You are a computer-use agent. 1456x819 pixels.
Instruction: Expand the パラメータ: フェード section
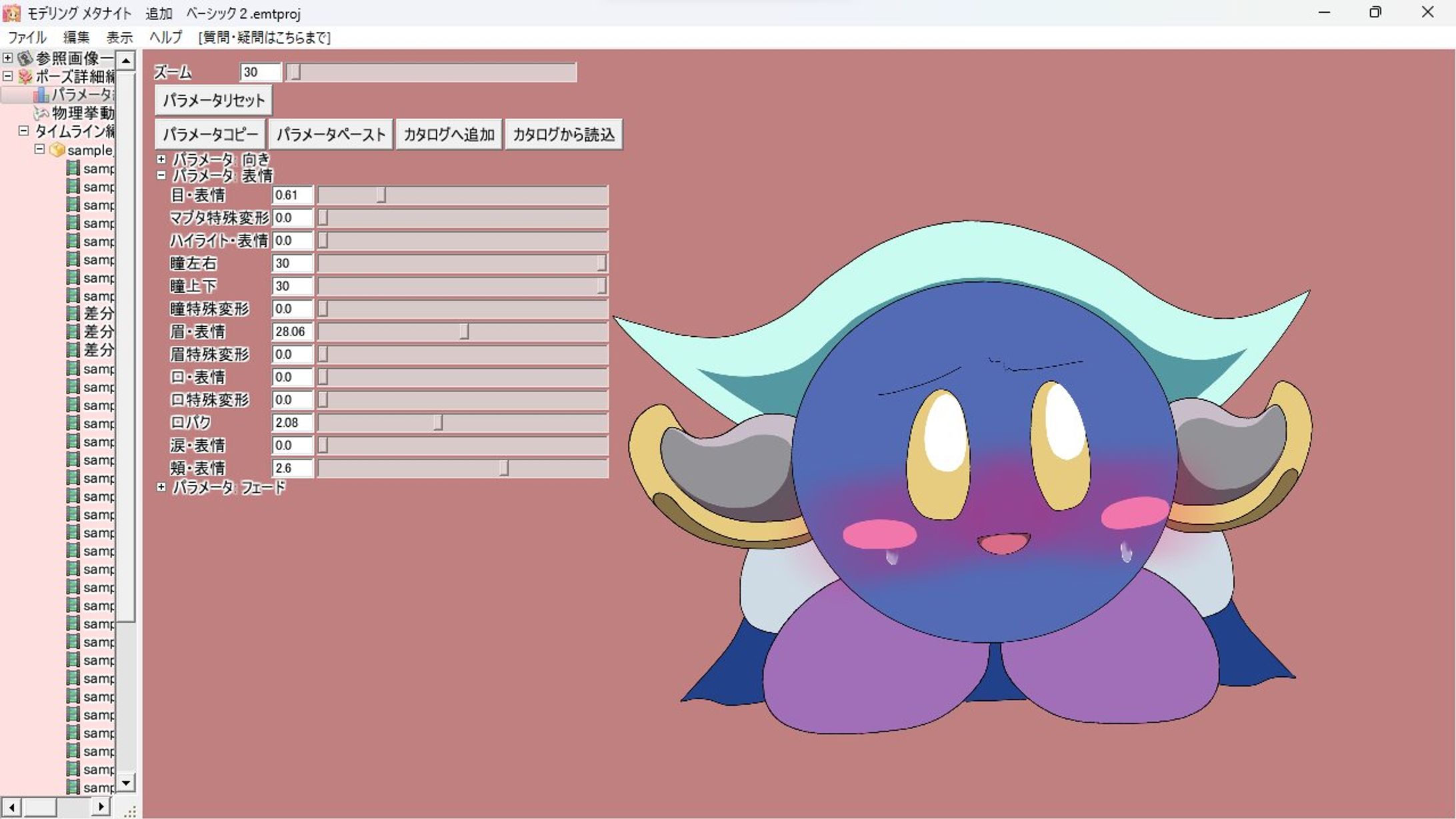tap(161, 488)
